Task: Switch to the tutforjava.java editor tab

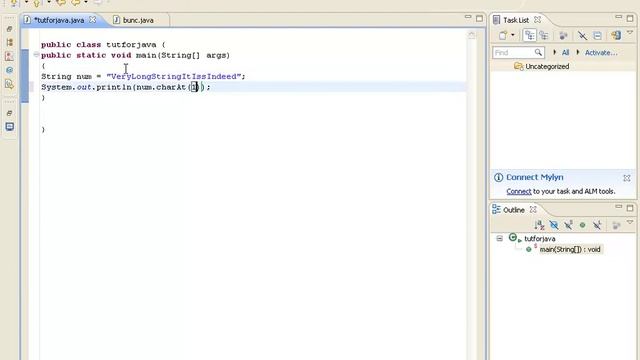Action: pos(59,20)
